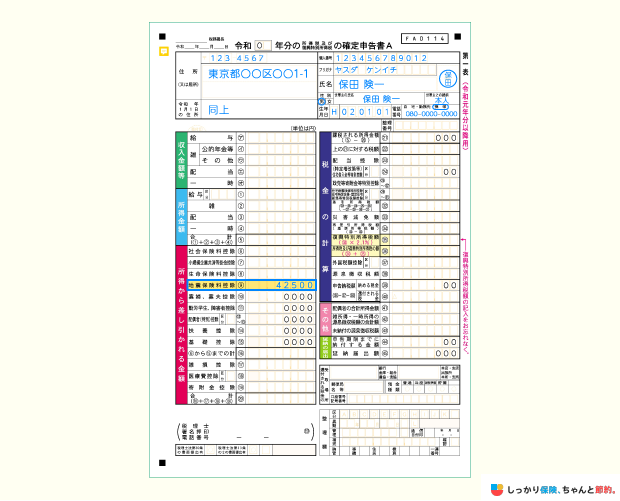Click the title の確定申告書A

click(363, 45)
